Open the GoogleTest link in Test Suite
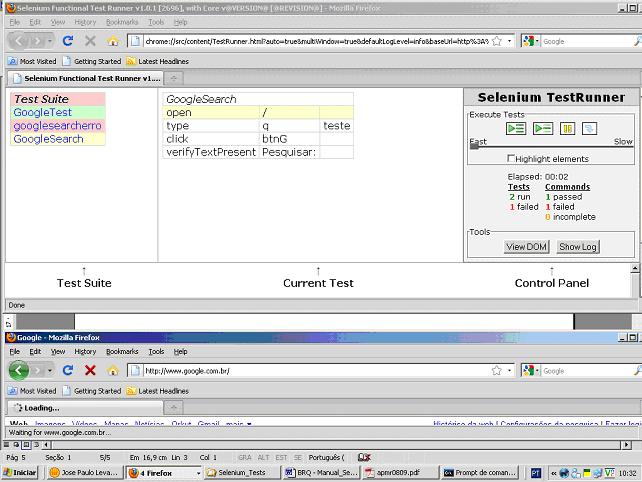The image size is (642, 482). coord(43,112)
